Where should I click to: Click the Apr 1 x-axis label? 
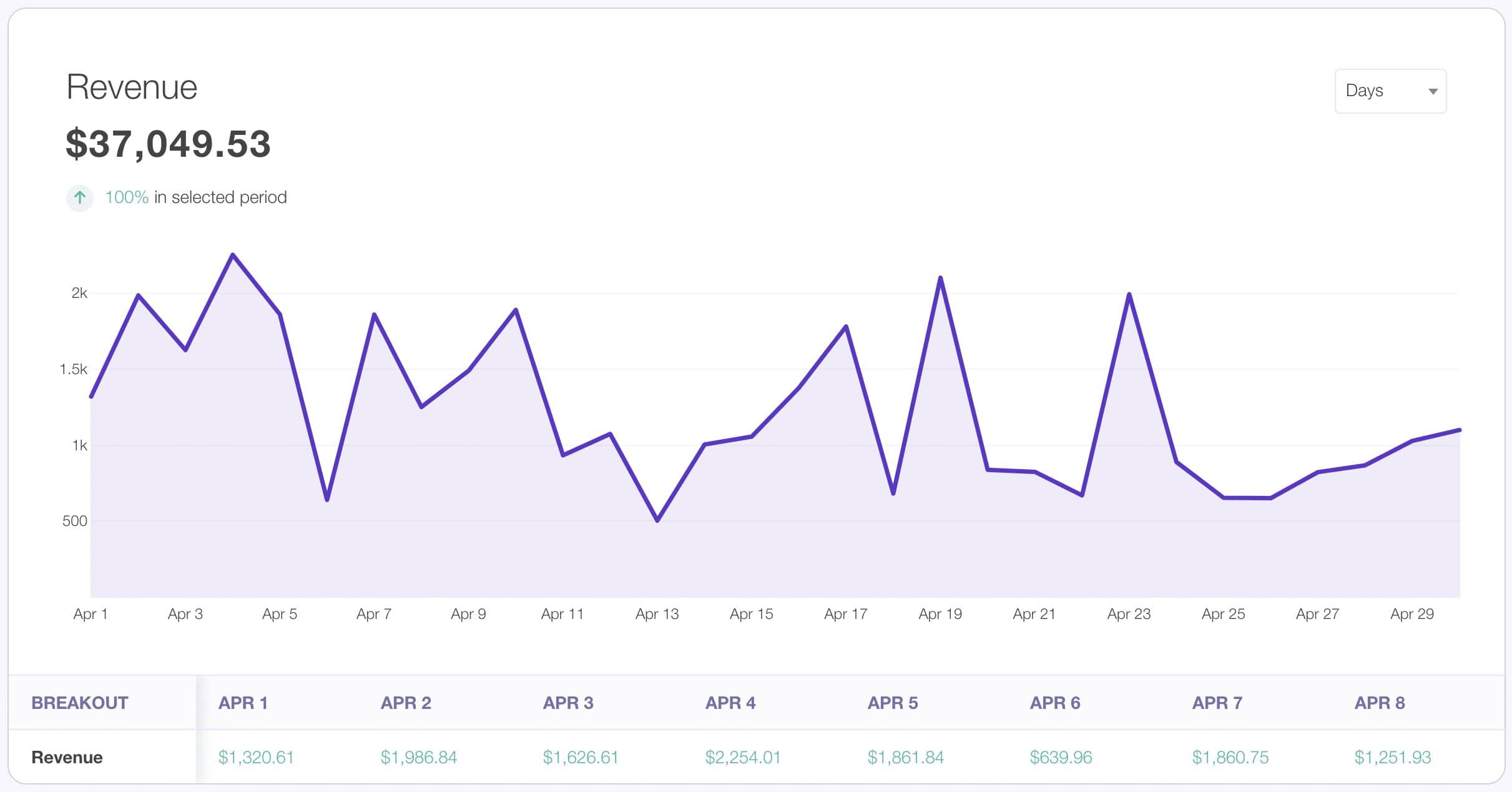91,614
